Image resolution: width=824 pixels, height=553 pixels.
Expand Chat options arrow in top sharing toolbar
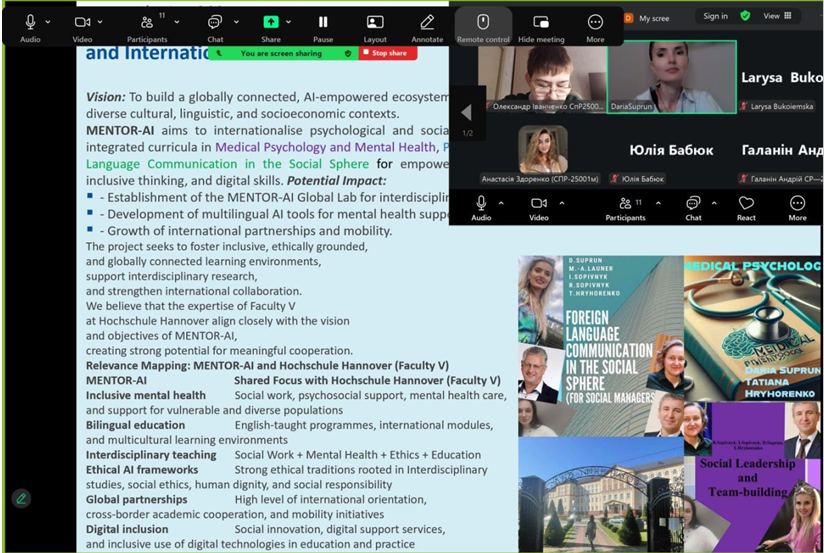coord(236,22)
